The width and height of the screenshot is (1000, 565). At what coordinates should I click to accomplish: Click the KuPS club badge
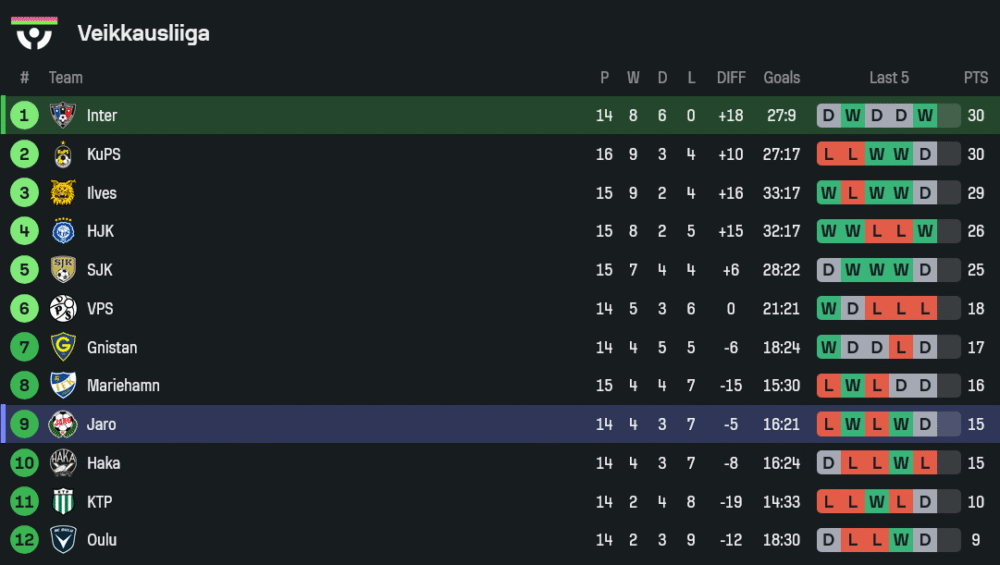coord(63,155)
